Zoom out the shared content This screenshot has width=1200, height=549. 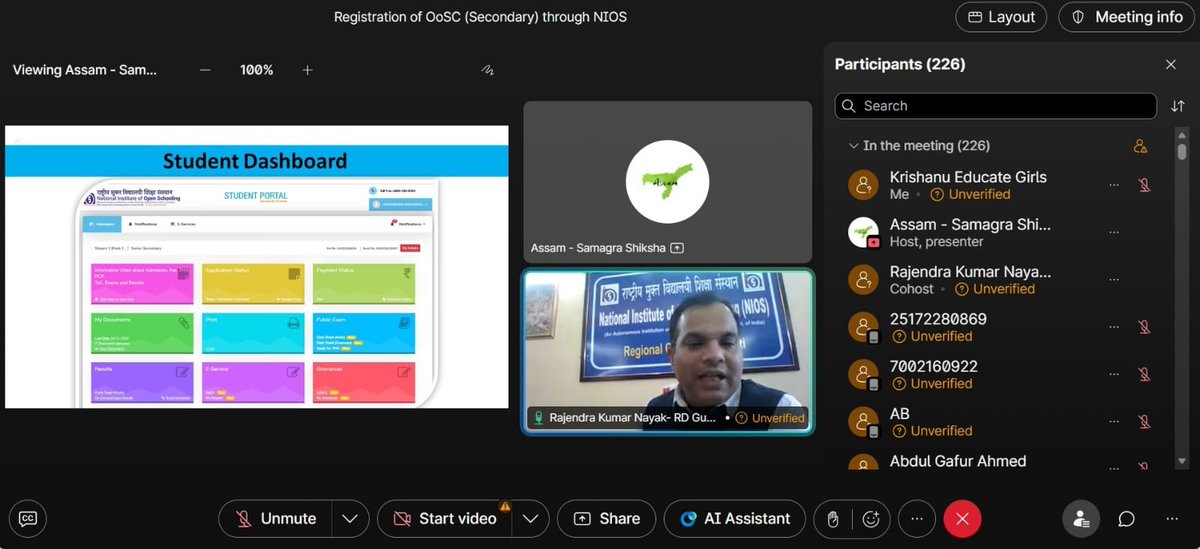(x=205, y=70)
